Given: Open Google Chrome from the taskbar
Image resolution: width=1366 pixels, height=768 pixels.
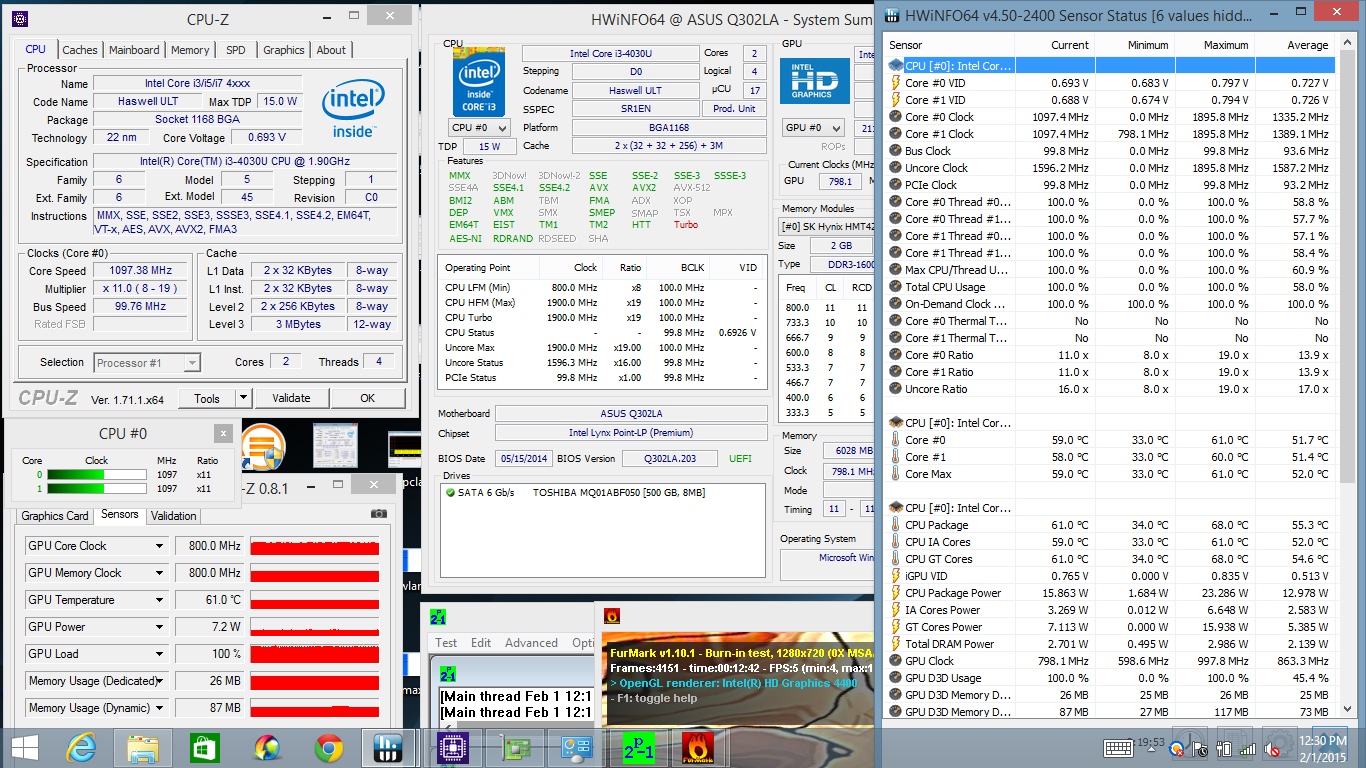Looking at the screenshot, I should (x=328, y=748).
